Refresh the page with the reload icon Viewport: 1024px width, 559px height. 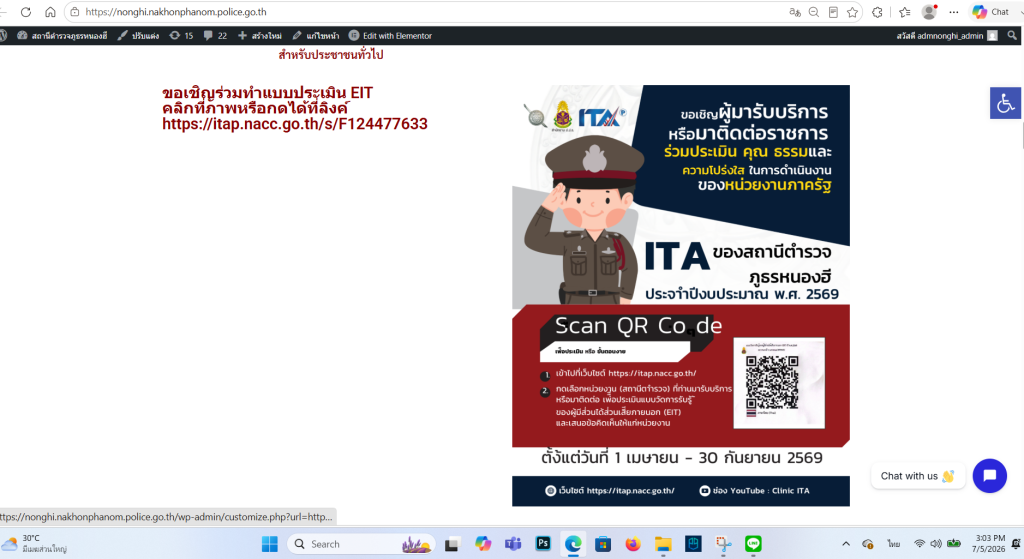tap(26, 12)
